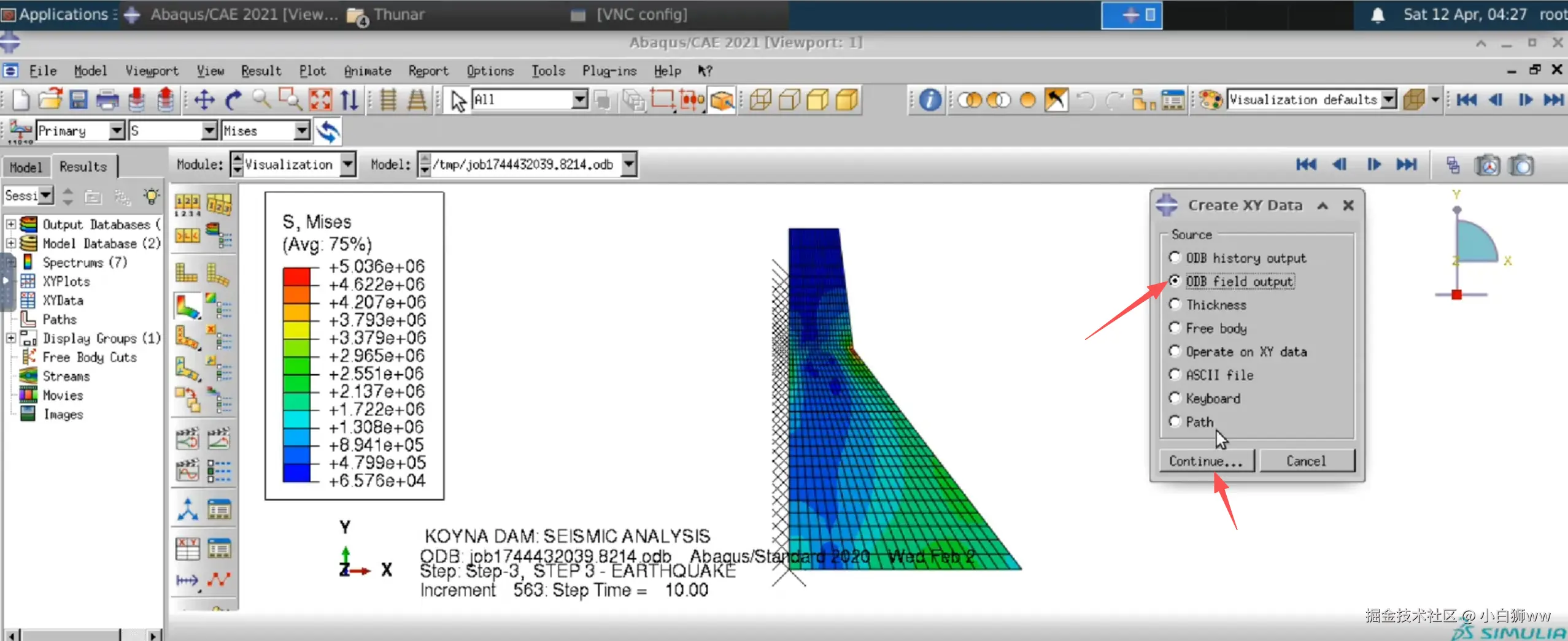Screen dimensions: 1568x641
Task: Click the Continue... button
Action: (x=1206, y=461)
